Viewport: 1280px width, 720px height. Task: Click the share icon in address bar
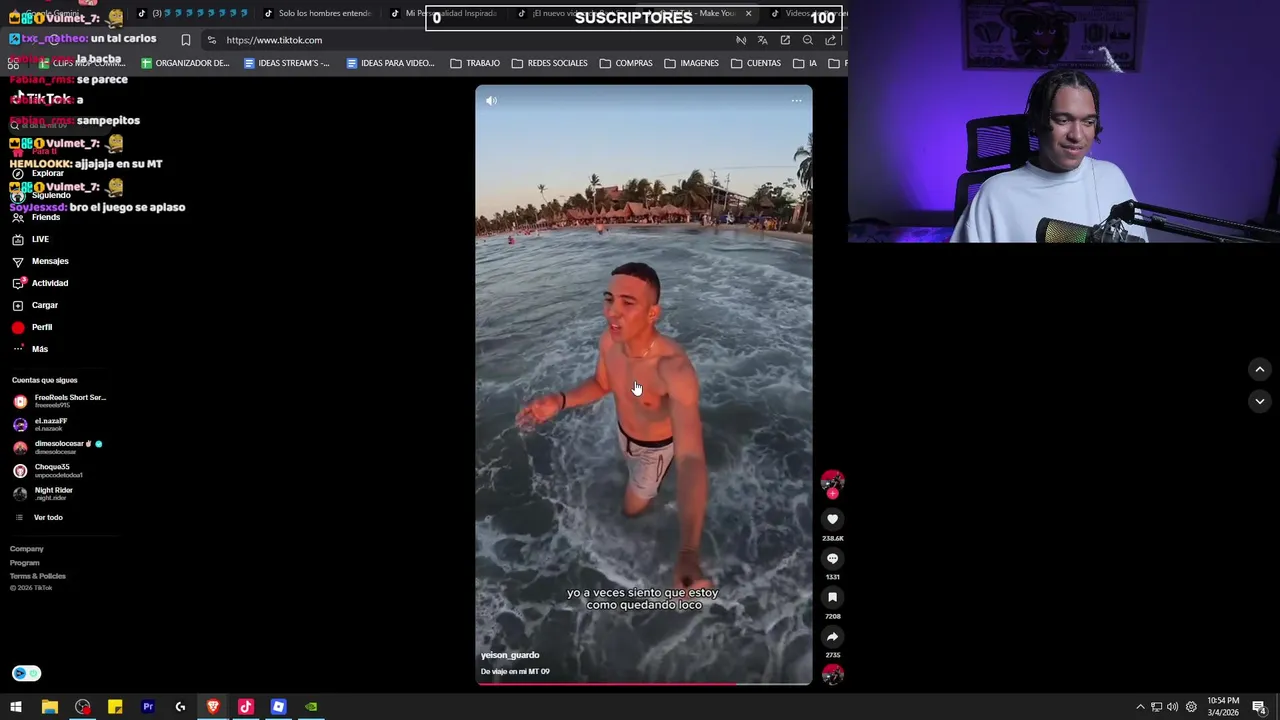[x=830, y=40]
